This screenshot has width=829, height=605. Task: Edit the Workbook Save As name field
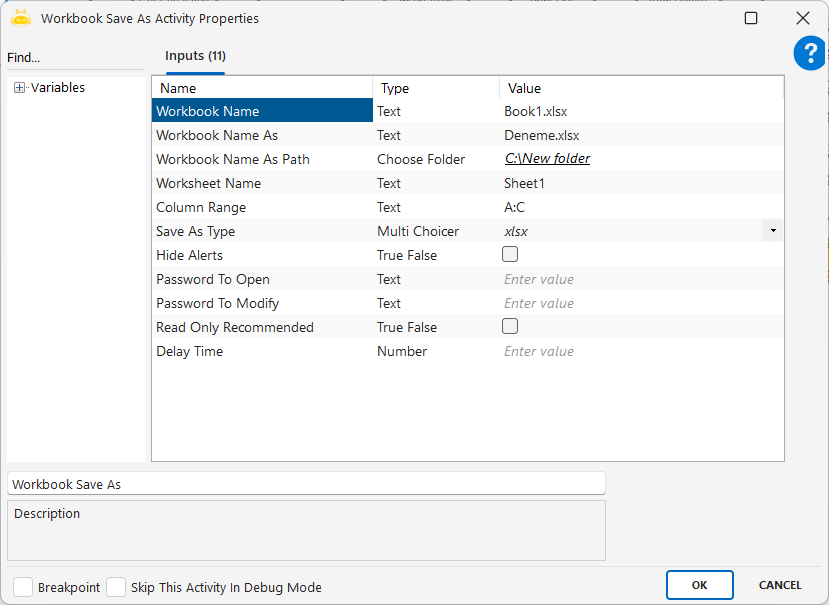tap(306, 484)
